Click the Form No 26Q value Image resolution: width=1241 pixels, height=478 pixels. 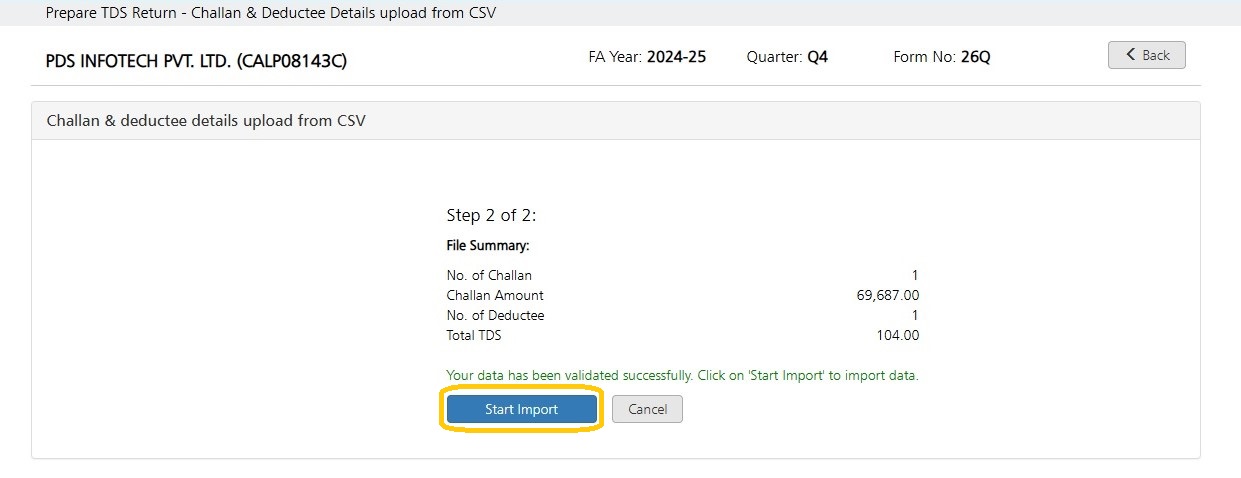click(x=975, y=57)
